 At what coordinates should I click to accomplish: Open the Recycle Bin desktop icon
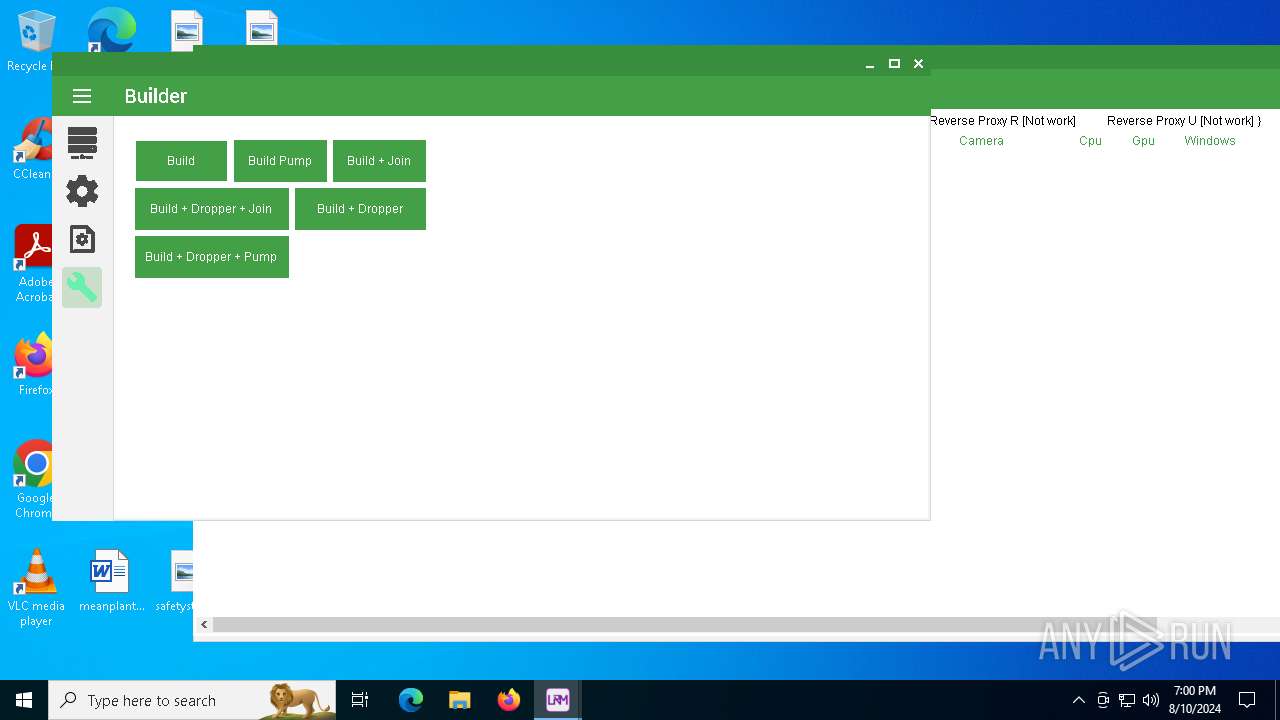(x=30, y=42)
